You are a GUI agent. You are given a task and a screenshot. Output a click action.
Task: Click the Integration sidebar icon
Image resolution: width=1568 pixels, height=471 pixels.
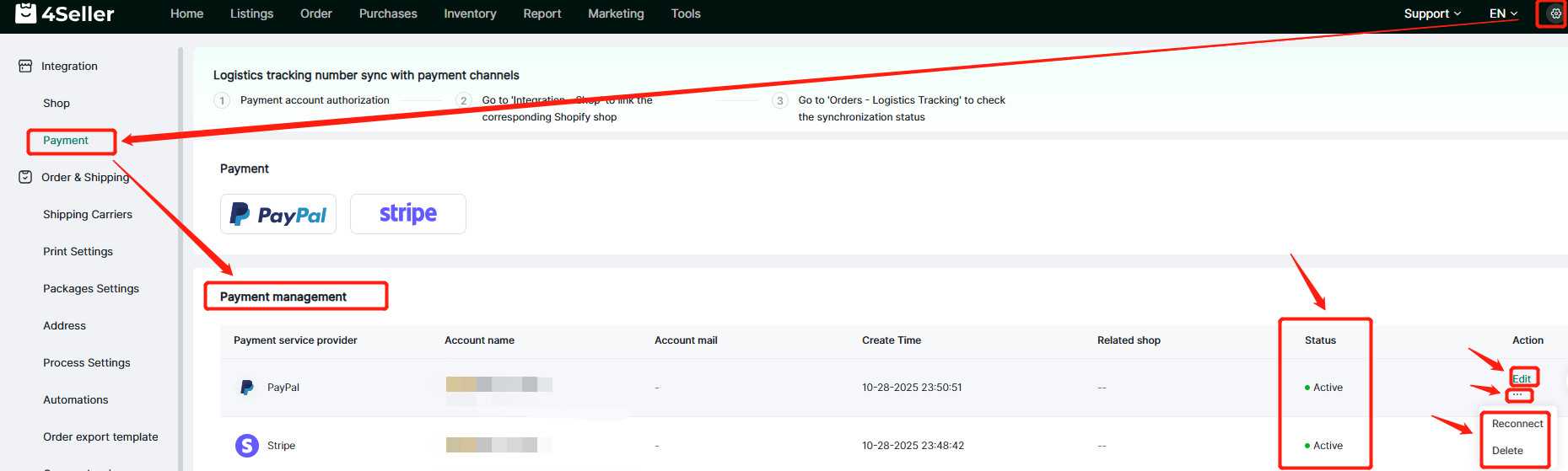point(25,66)
